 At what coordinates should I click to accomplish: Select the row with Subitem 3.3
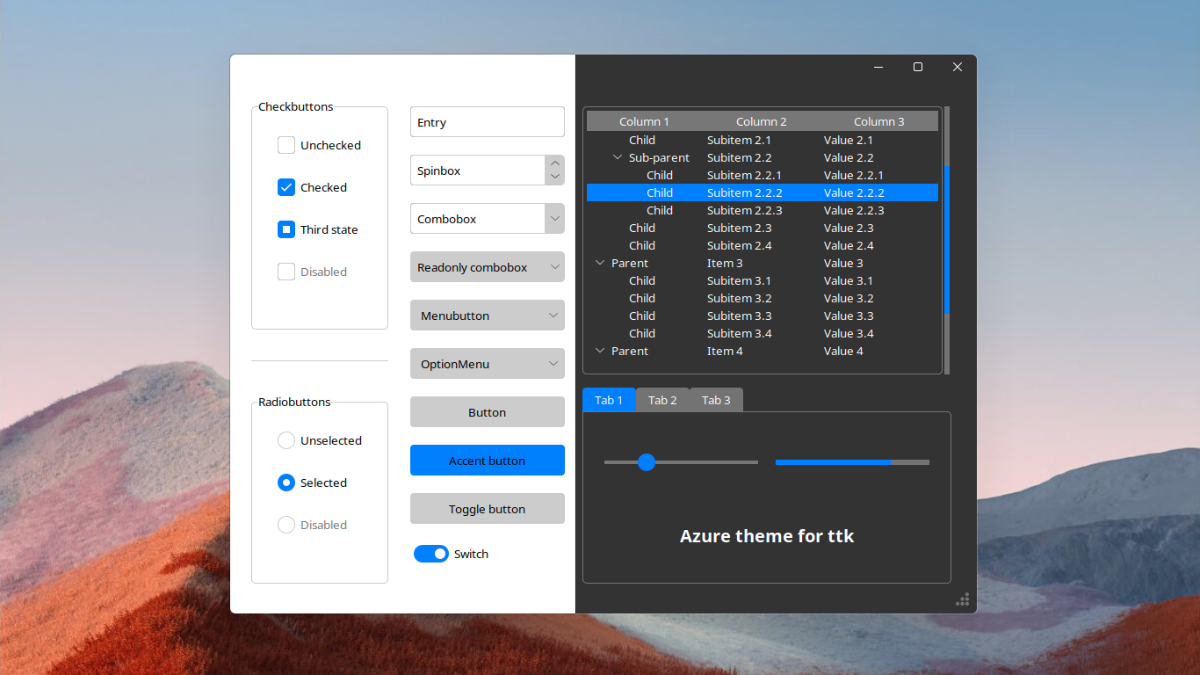pyautogui.click(x=762, y=316)
